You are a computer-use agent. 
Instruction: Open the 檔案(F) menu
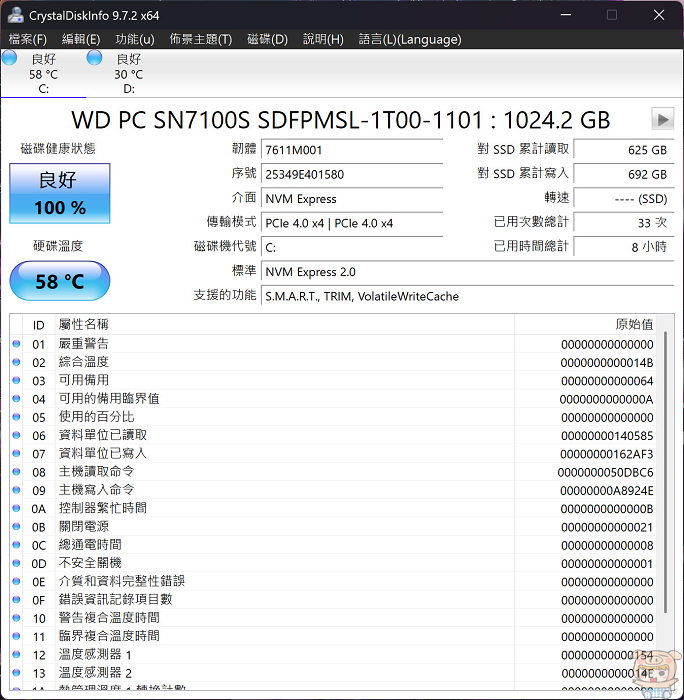pyautogui.click(x=27, y=39)
